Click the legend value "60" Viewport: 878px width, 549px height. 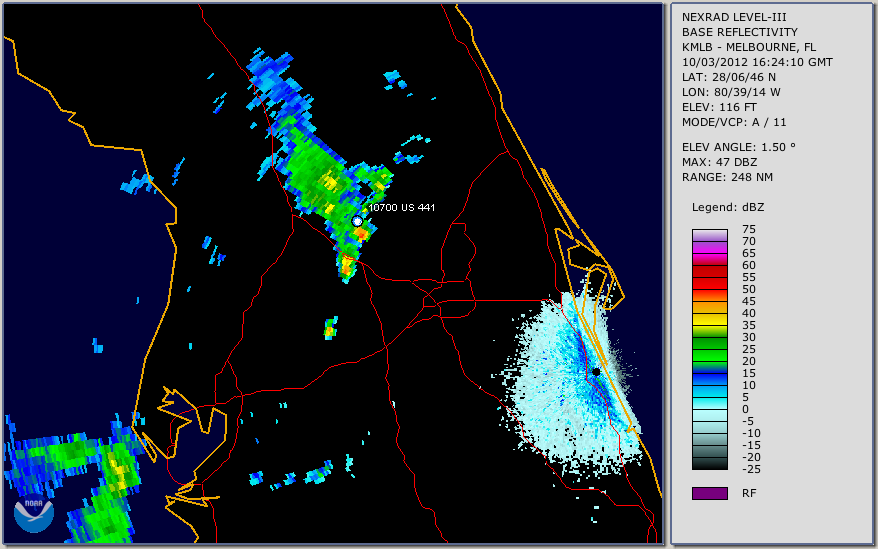pyautogui.click(x=749, y=265)
